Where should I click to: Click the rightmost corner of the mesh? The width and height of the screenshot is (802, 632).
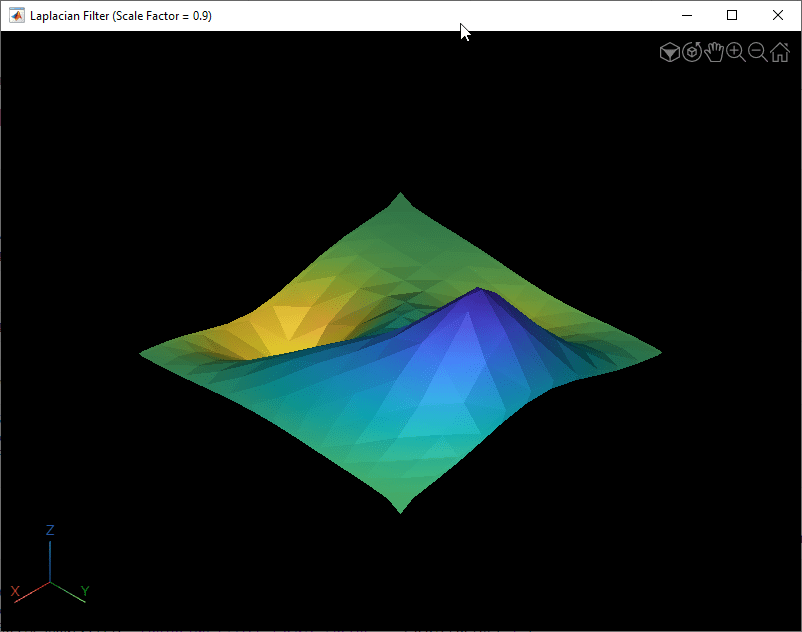[658, 352]
